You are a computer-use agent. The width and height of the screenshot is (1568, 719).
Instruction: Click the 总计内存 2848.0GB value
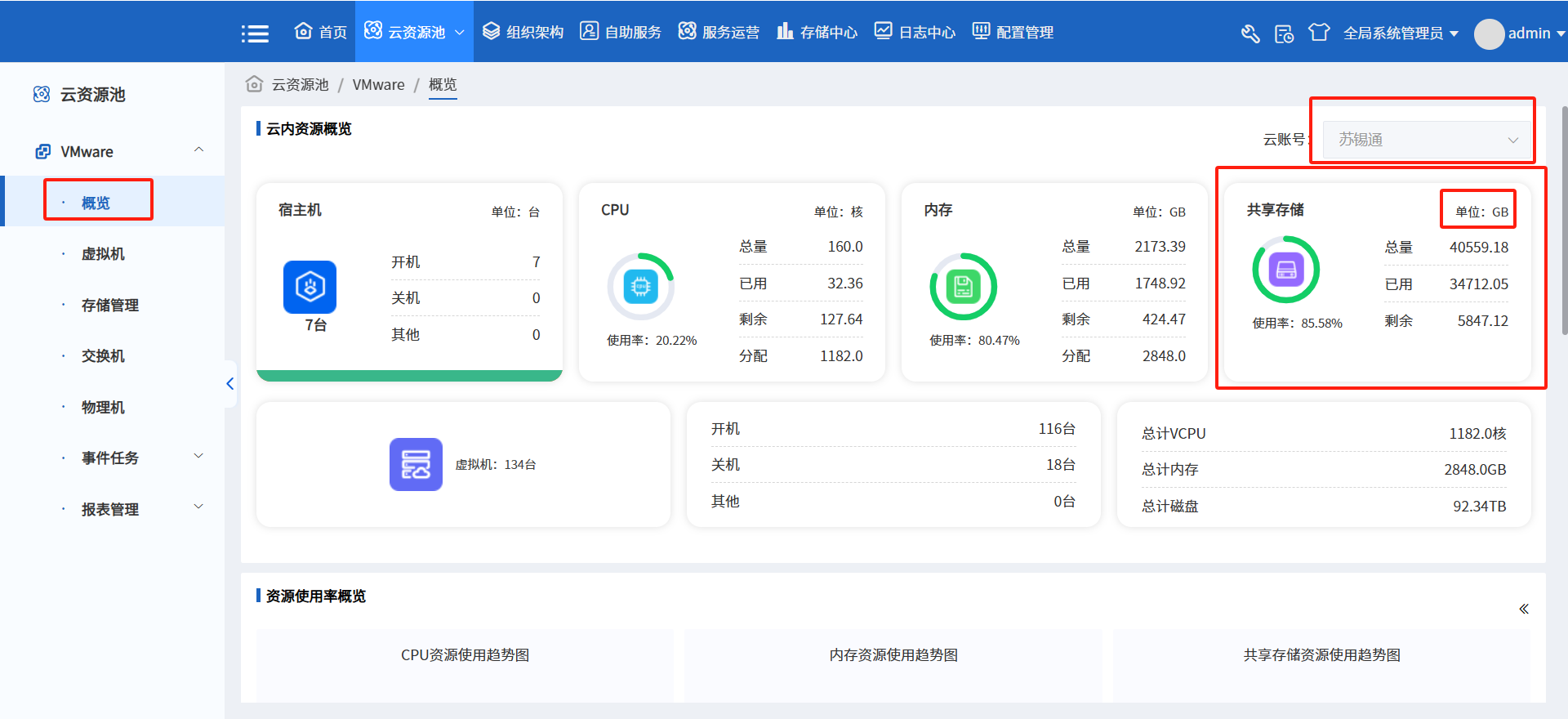click(x=1475, y=469)
